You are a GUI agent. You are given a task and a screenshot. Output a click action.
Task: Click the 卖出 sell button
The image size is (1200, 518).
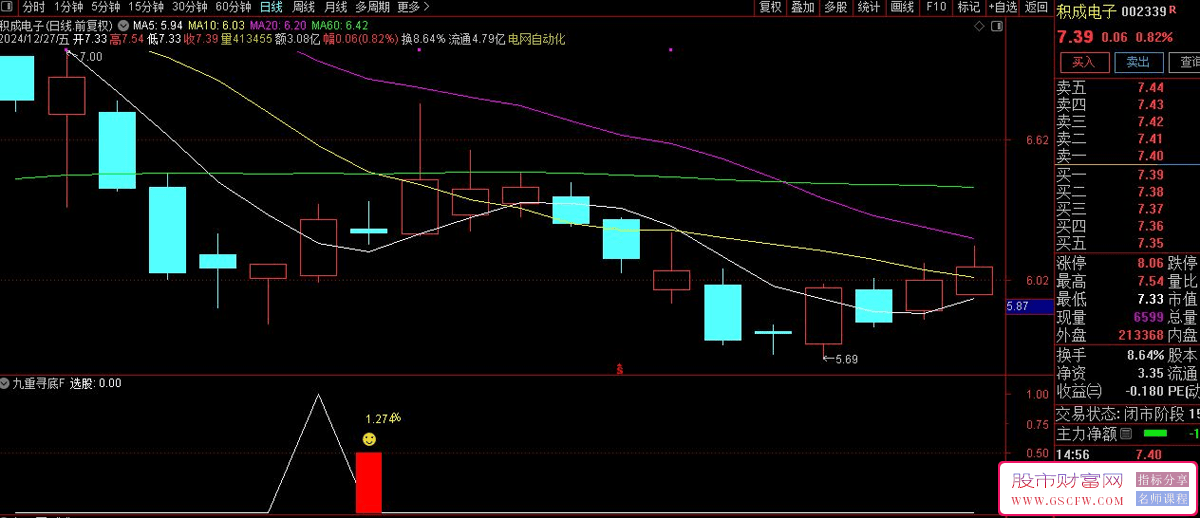[1138, 61]
